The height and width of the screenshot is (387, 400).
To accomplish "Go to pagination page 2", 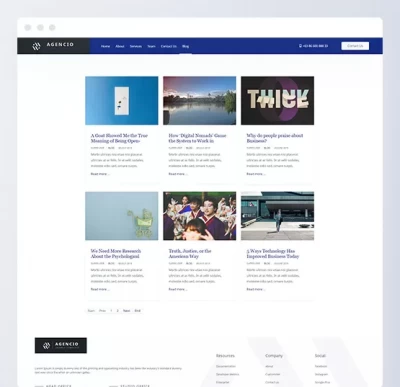I will (x=117, y=311).
